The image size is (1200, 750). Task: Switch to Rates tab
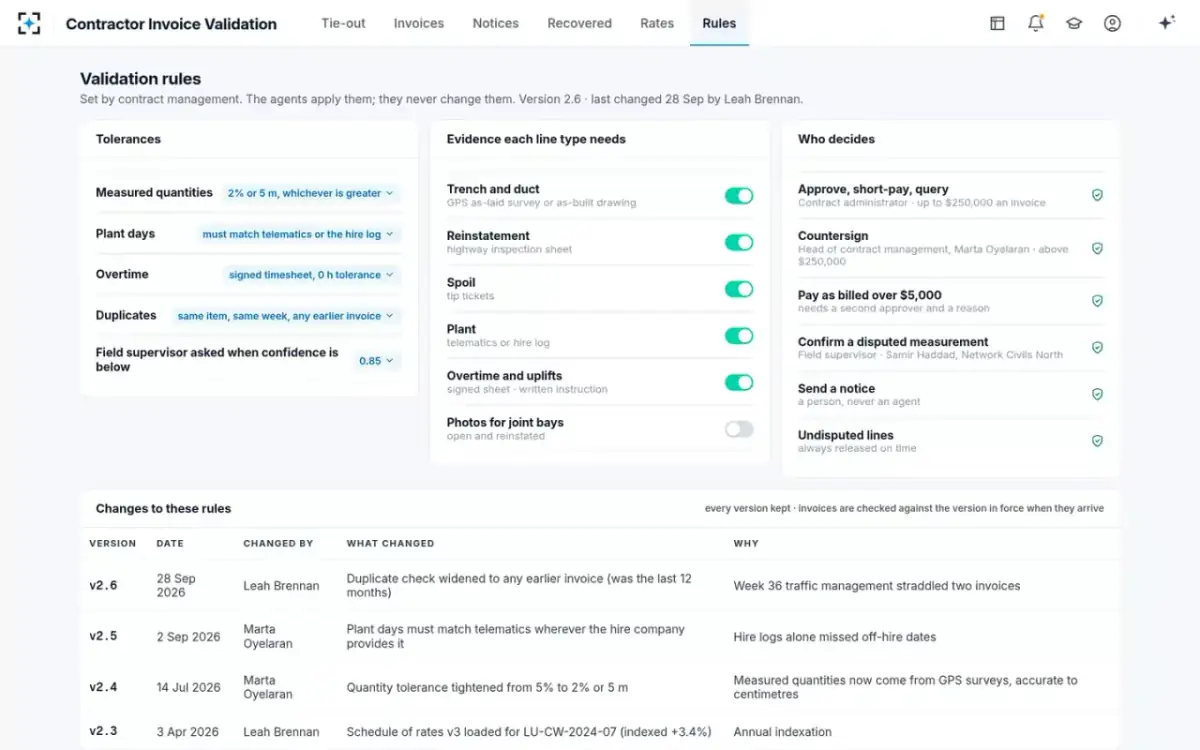pyautogui.click(x=657, y=23)
